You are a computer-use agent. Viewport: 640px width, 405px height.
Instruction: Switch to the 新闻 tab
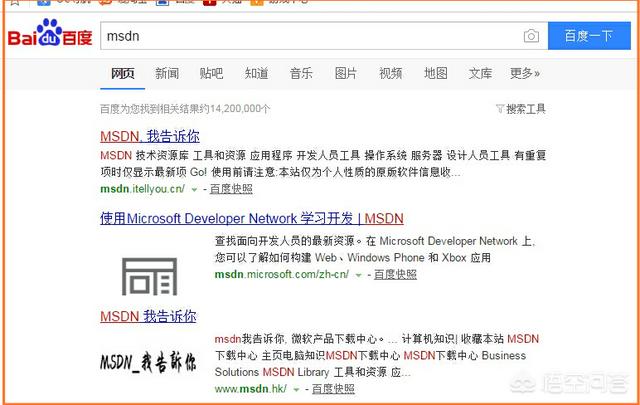coord(167,73)
